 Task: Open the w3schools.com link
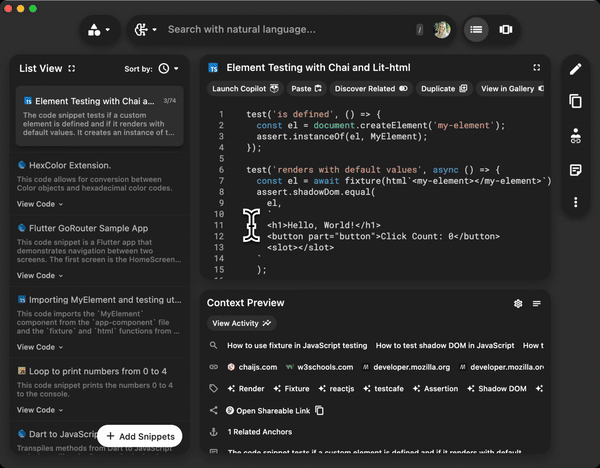click(x=320, y=367)
